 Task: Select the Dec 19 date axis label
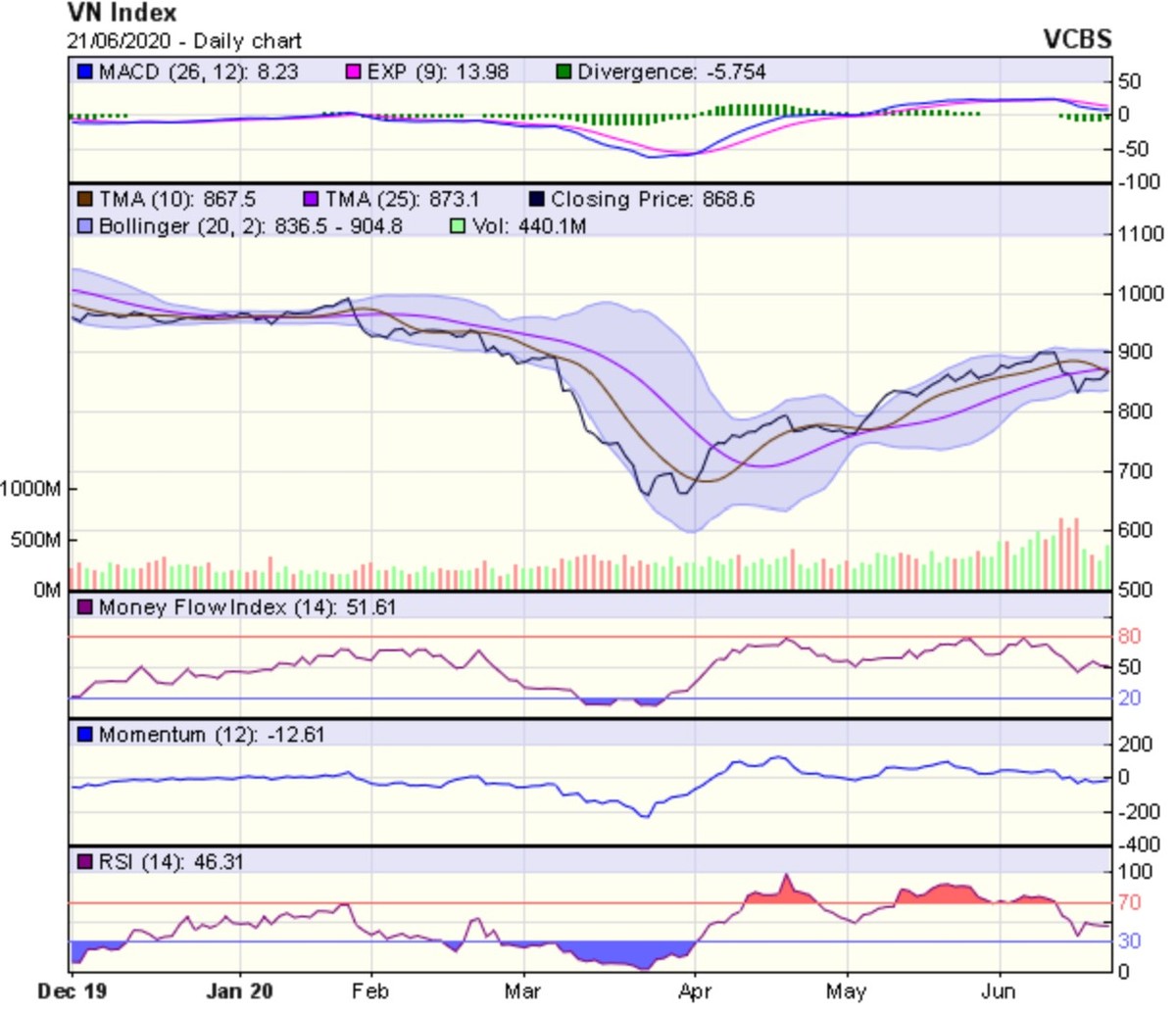click(x=72, y=991)
